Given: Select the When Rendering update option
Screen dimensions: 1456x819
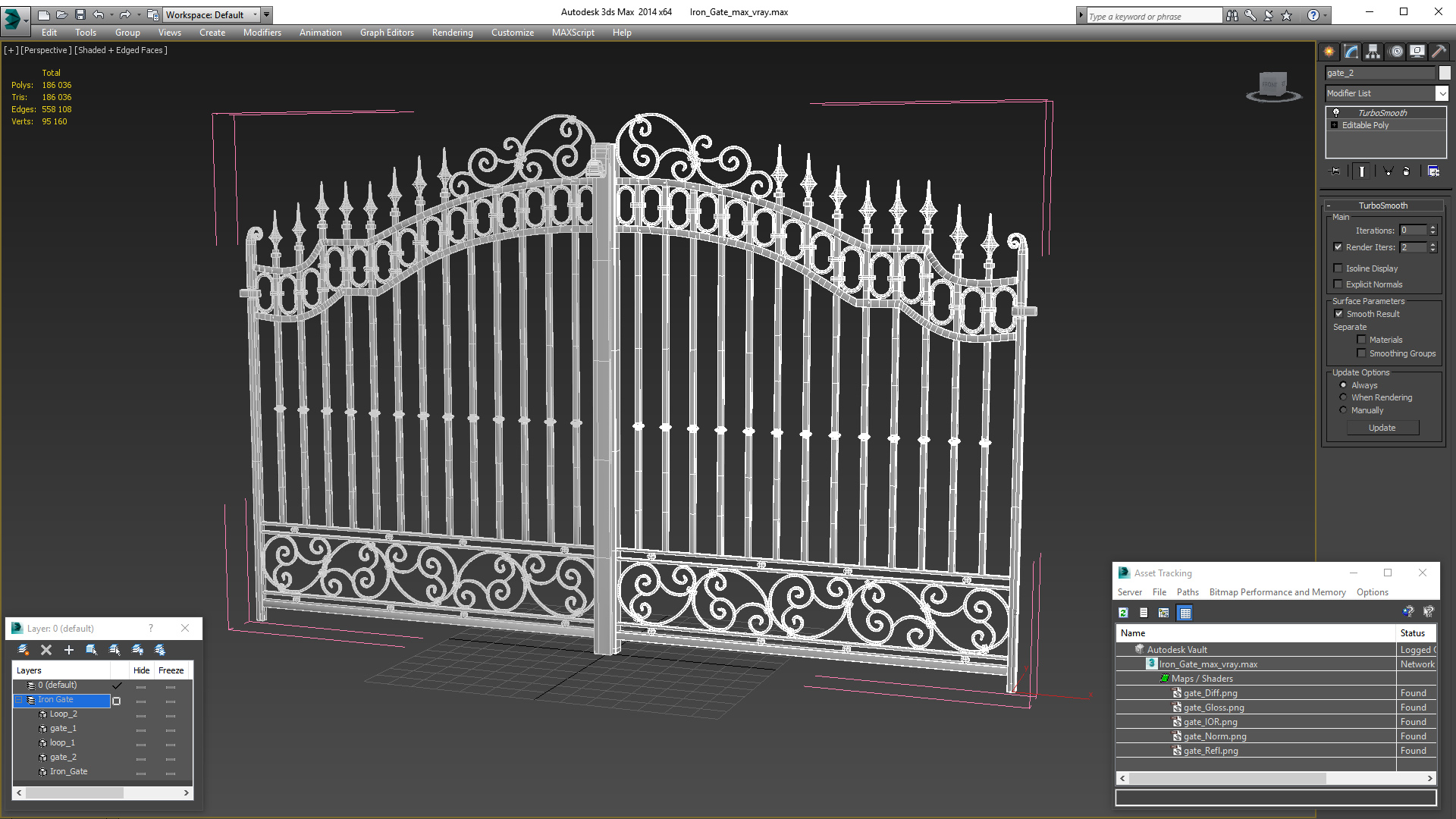Looking at the screenshot, I should [1343, 397].
